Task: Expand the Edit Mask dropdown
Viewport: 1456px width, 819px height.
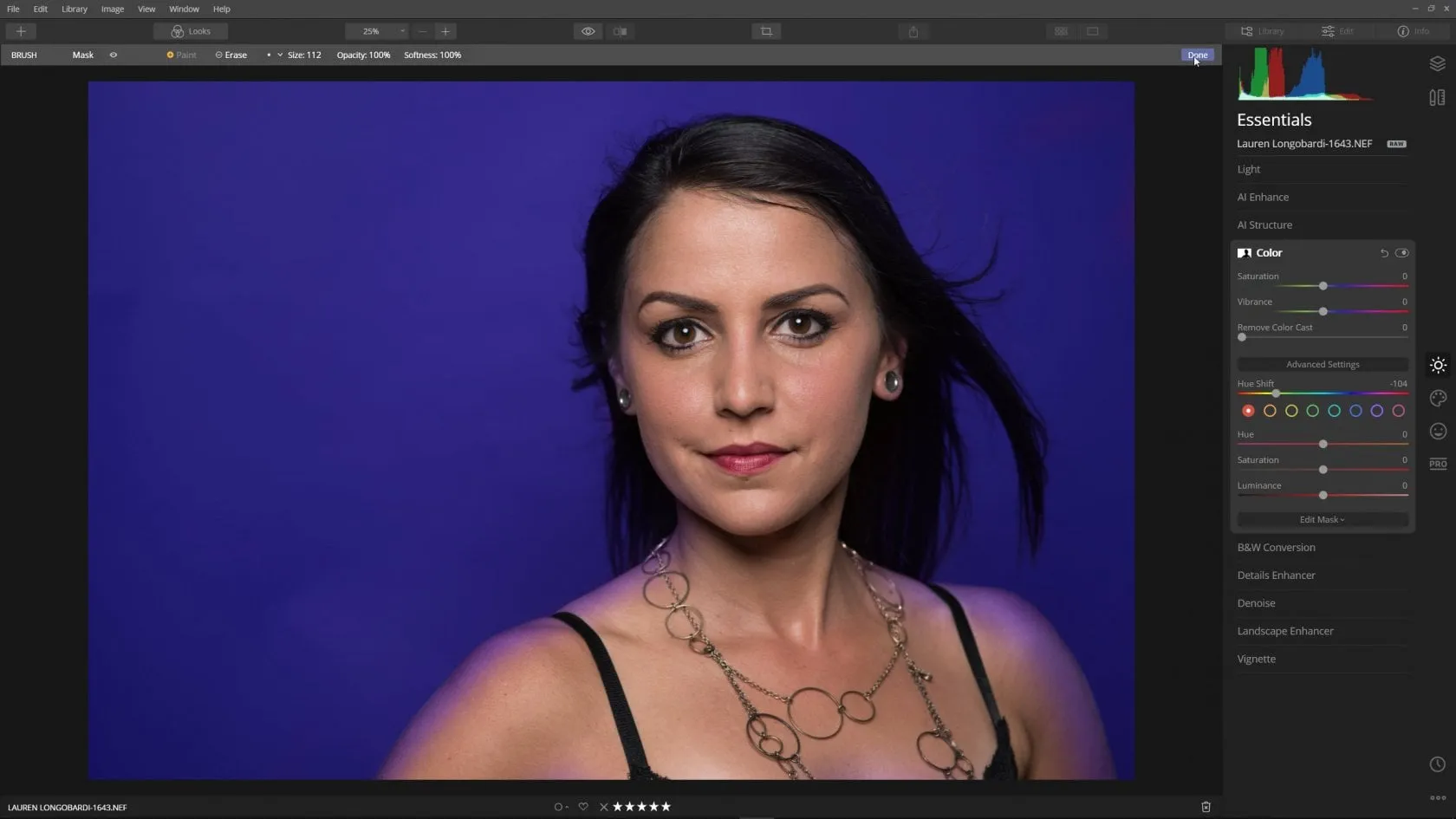Action: click(1322, 520)
